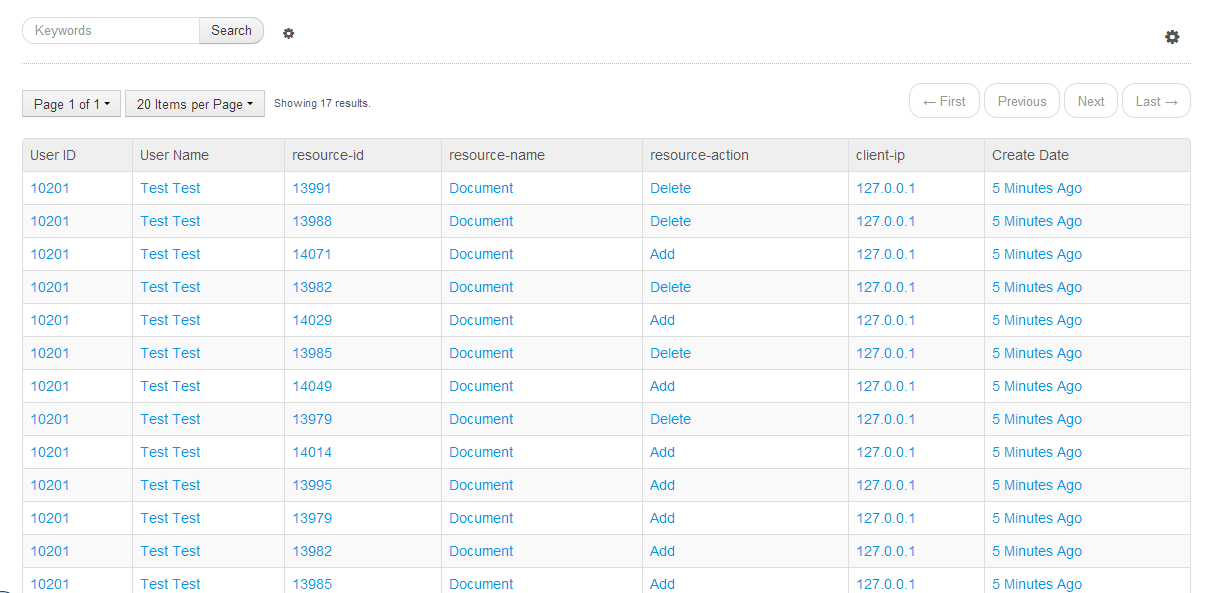Image resolution: width=1220 pixels, height=593 pixels.
Task: Click the Next pagination button
Action: pyautogui.click(x=1090, y=100)
